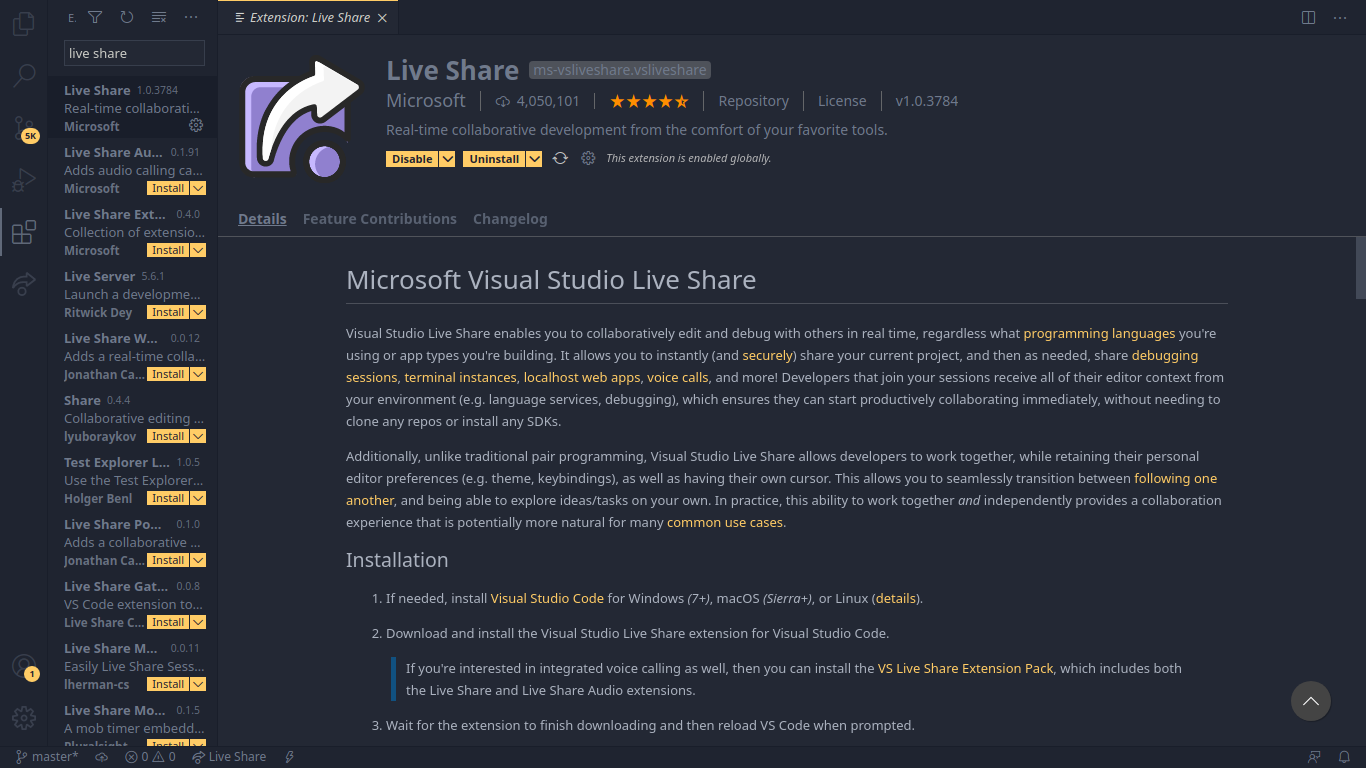
Task: Uninstall the Live Share extension
Action: [x=494, y=159]
